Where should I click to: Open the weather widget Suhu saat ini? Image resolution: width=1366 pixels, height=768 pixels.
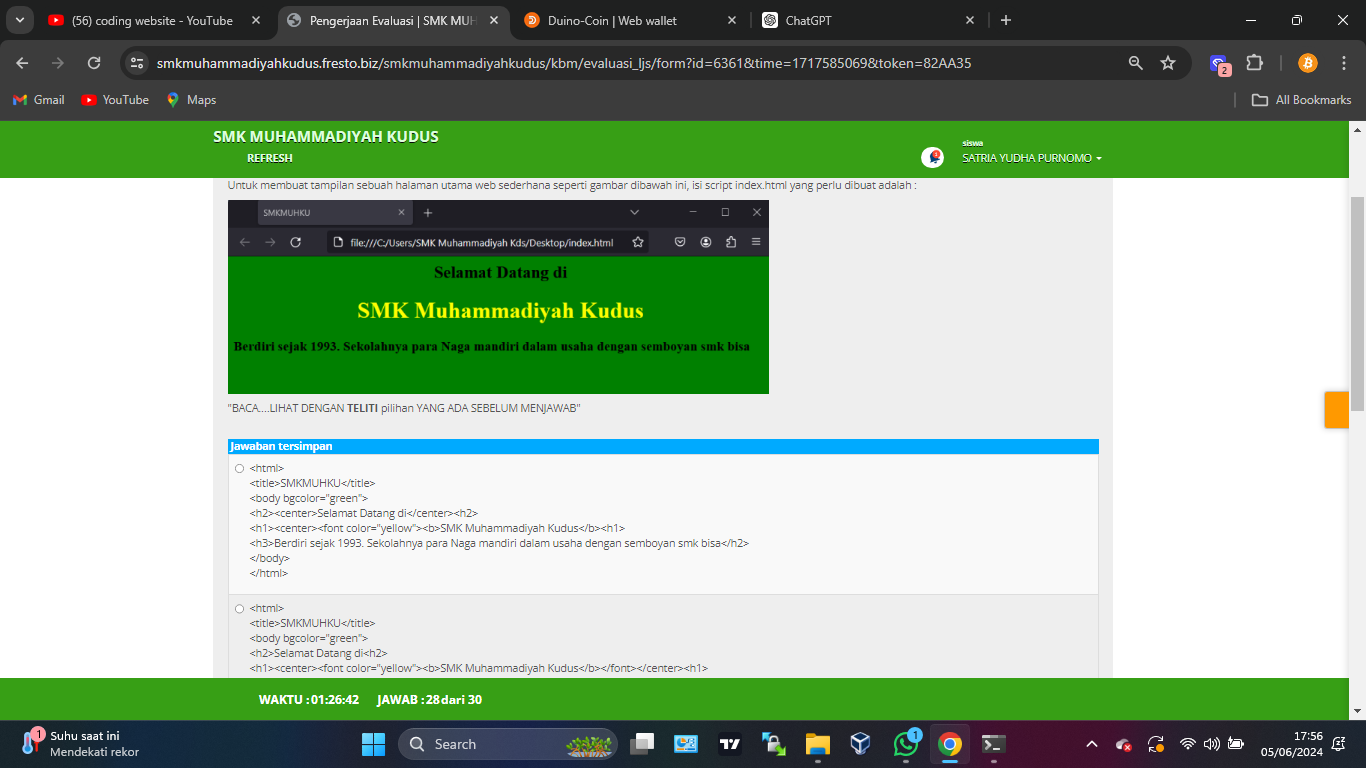pyautogui.click(x=80, y=744)
